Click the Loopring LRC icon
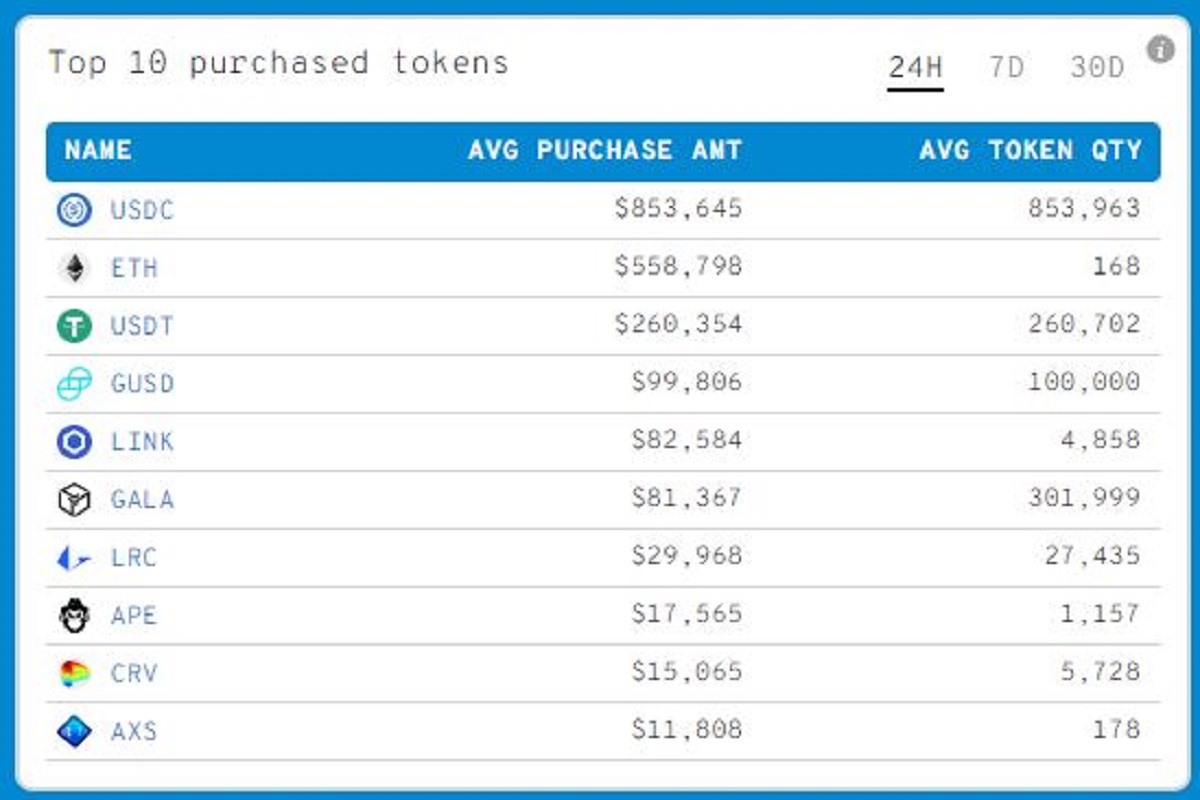The height and width of the screenshot is (800, 1200). coord(74,558)
